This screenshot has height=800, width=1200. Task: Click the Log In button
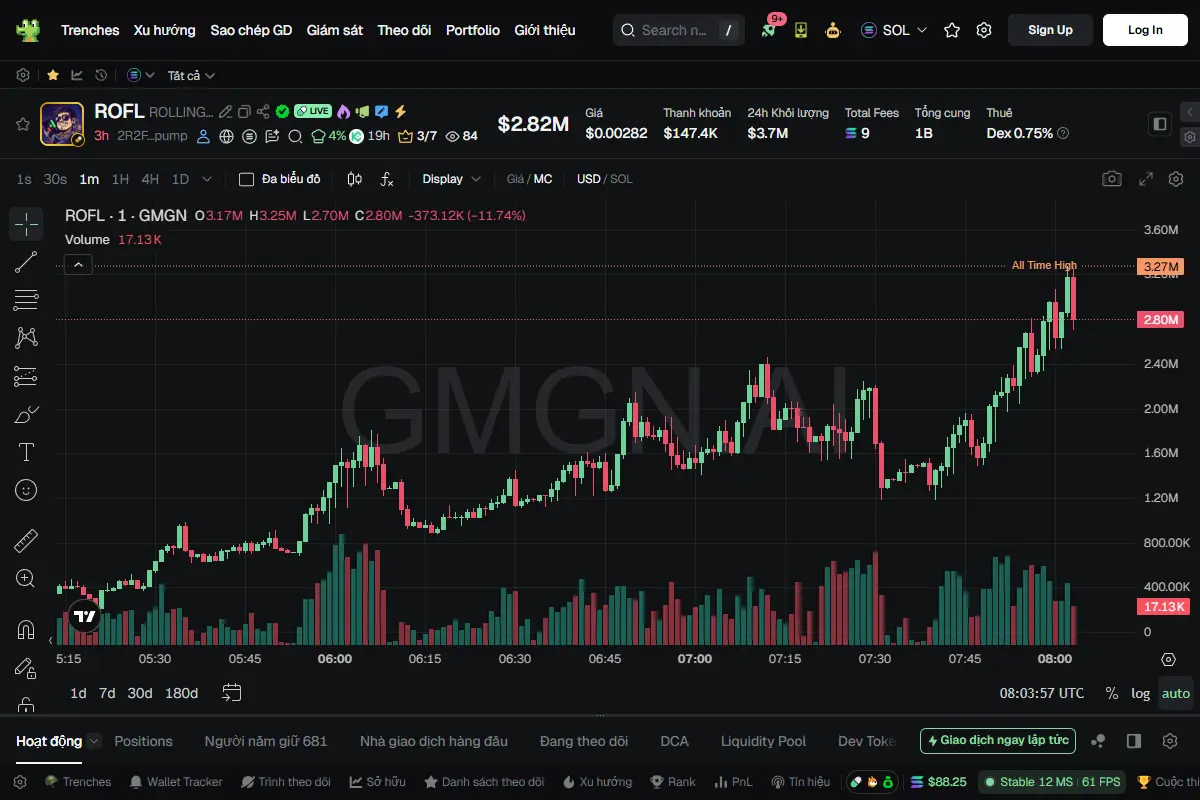pyautogui.click(x=1145, y=30)
